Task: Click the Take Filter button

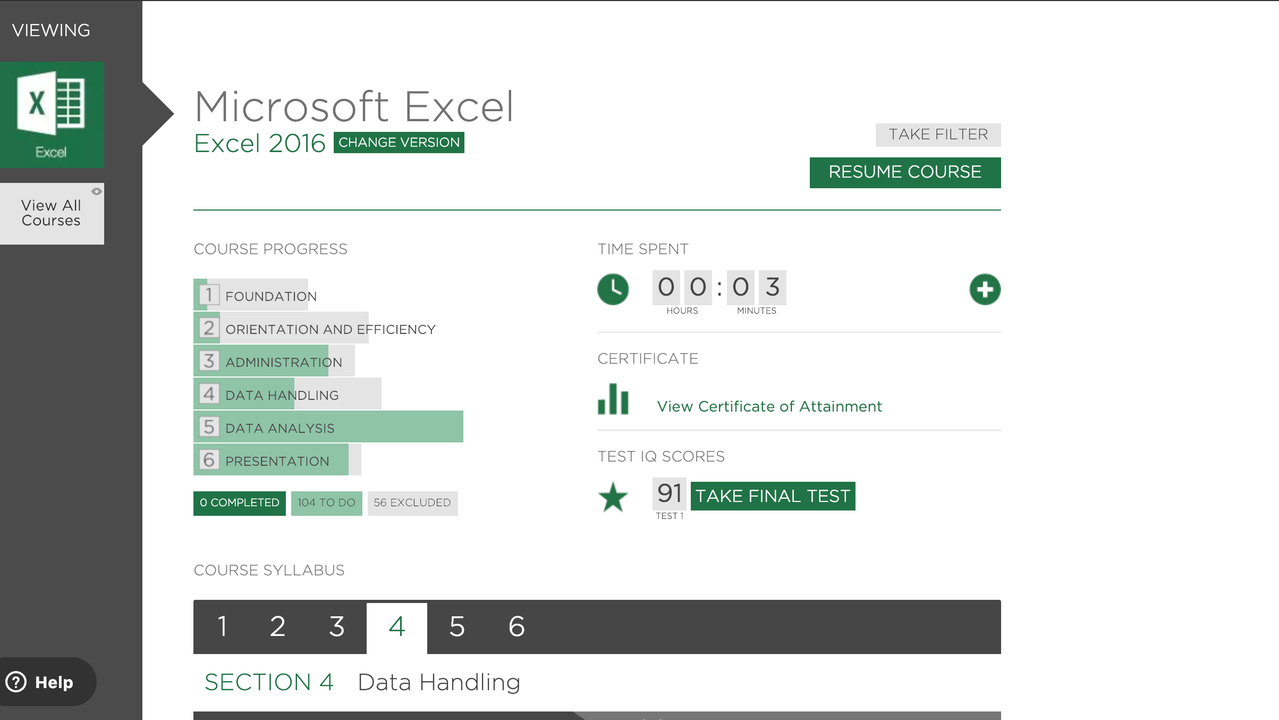Action: pyautogui.click(x=937, y=134)
